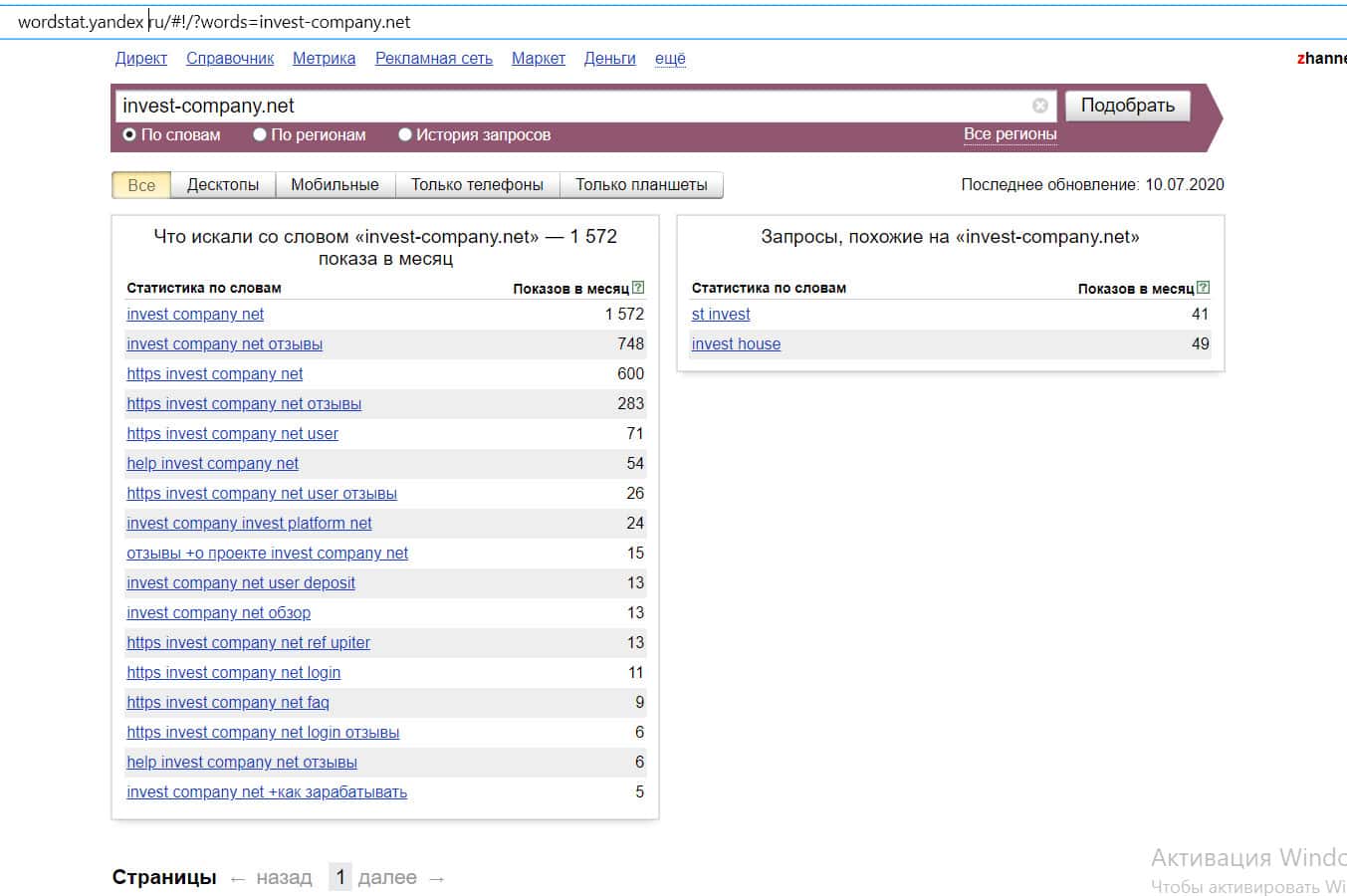Click the 'invest house' similar query
Image resolution: width=1347 pixels, height=896 pixels.
point(736,344)
